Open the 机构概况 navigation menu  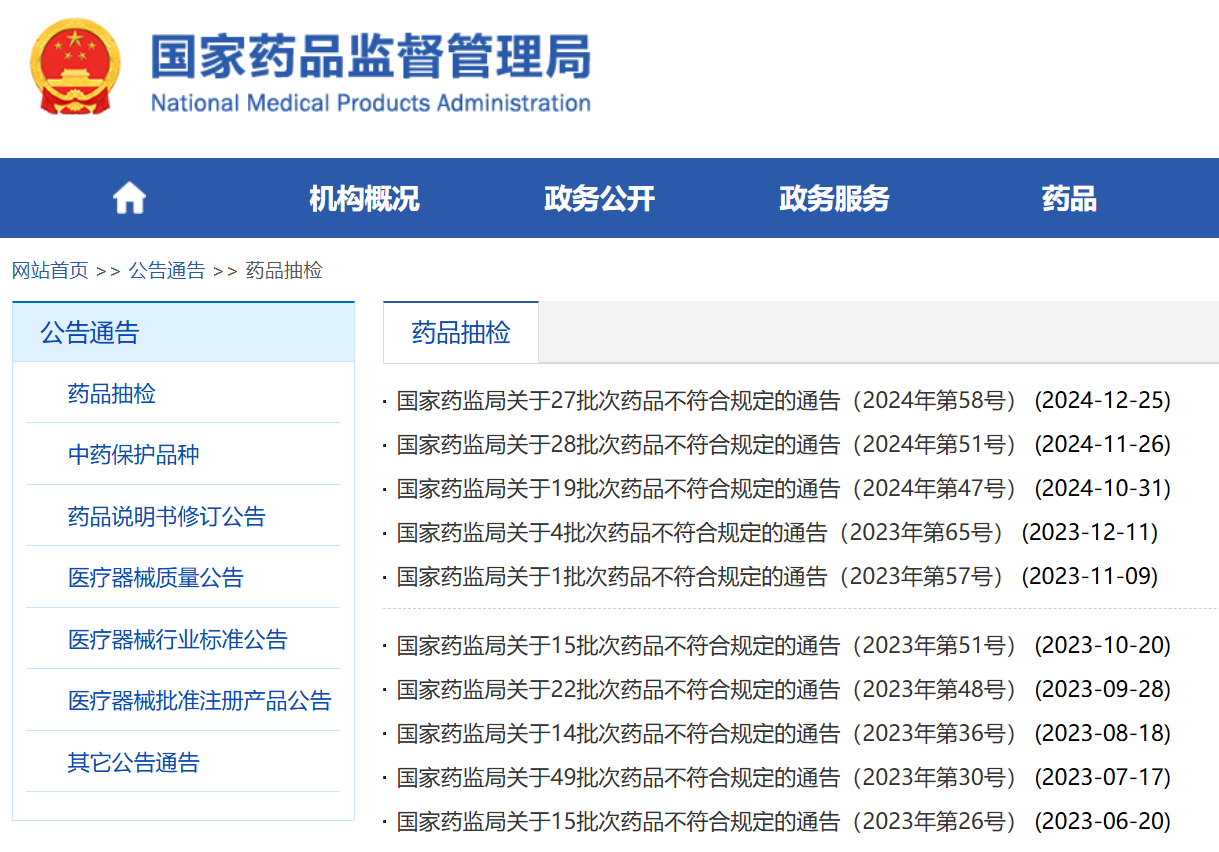(x=364, y=198)
